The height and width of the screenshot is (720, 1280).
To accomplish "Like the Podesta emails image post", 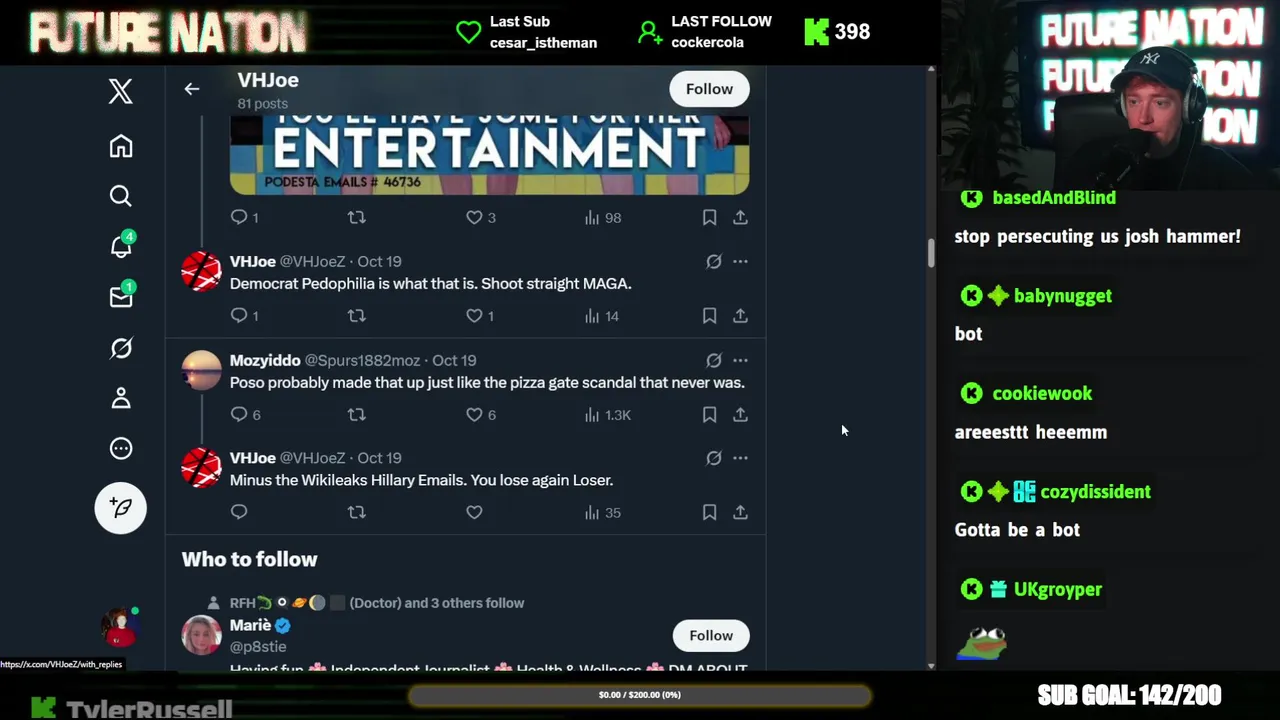I will (474, 217).
